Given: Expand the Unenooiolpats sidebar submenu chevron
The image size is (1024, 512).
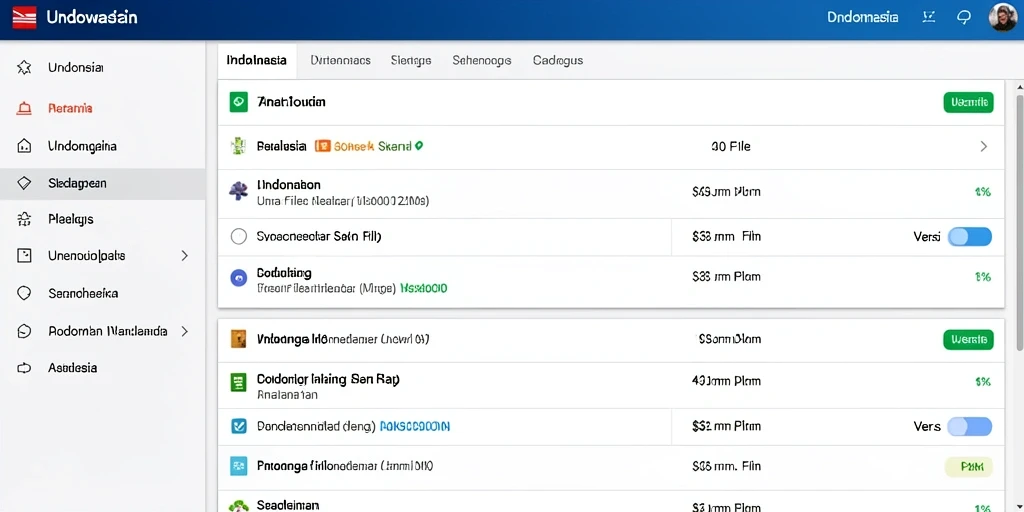Looking at the screenshot, I should [184, 255].
